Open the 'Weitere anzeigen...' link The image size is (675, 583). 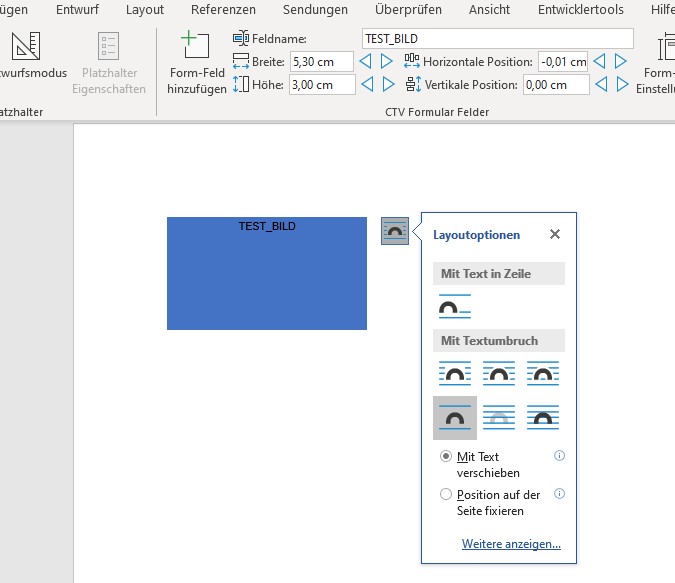coord(511,544)
